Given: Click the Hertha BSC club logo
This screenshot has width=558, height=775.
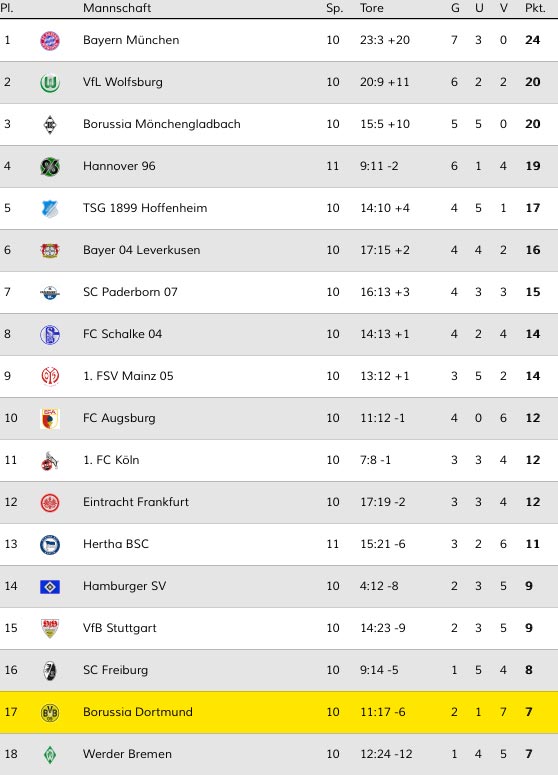Looking at the screenshot, I should (50, 545).
